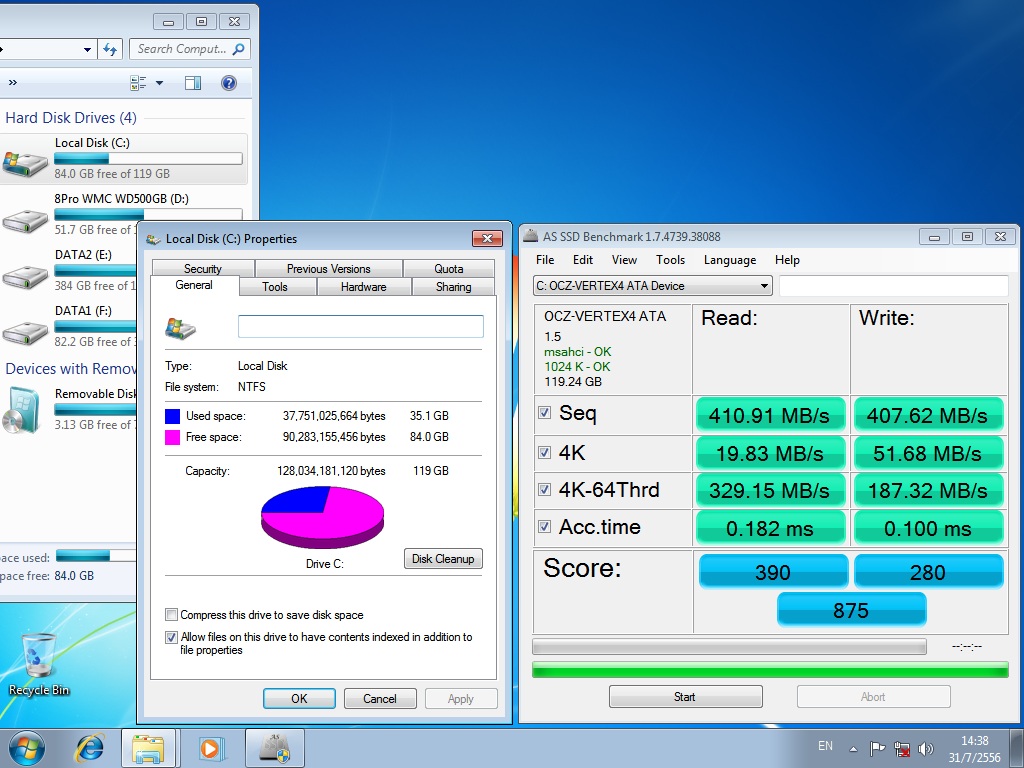Click the change view icon in Explorer toolbar
The height and width of the screenshot is (768, 1024).
pyautogui.click(x=138, y=83)
